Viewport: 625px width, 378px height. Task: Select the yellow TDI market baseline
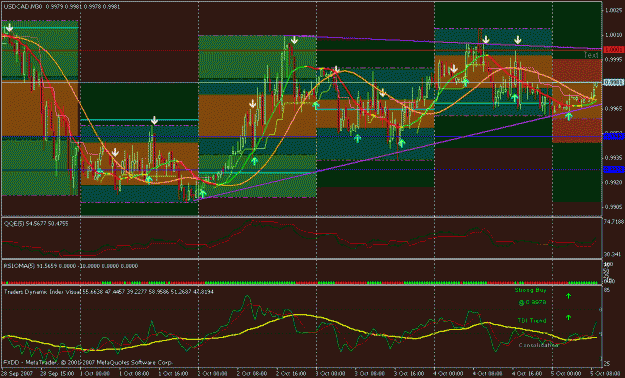click(299, 315)
